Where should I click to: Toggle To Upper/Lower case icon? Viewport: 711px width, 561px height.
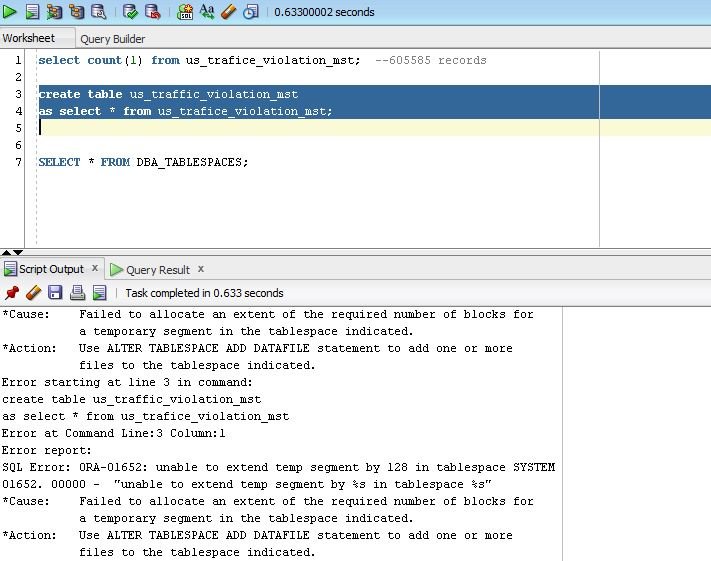pyautogui.click(x=207, y=12)
